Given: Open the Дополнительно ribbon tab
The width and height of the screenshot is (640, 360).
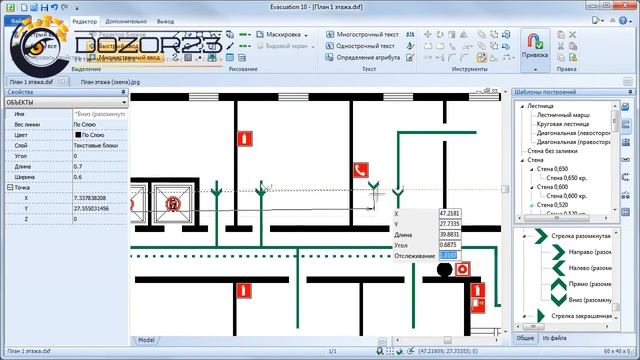Looking at the screenshot, I should [x=126, y=21].
